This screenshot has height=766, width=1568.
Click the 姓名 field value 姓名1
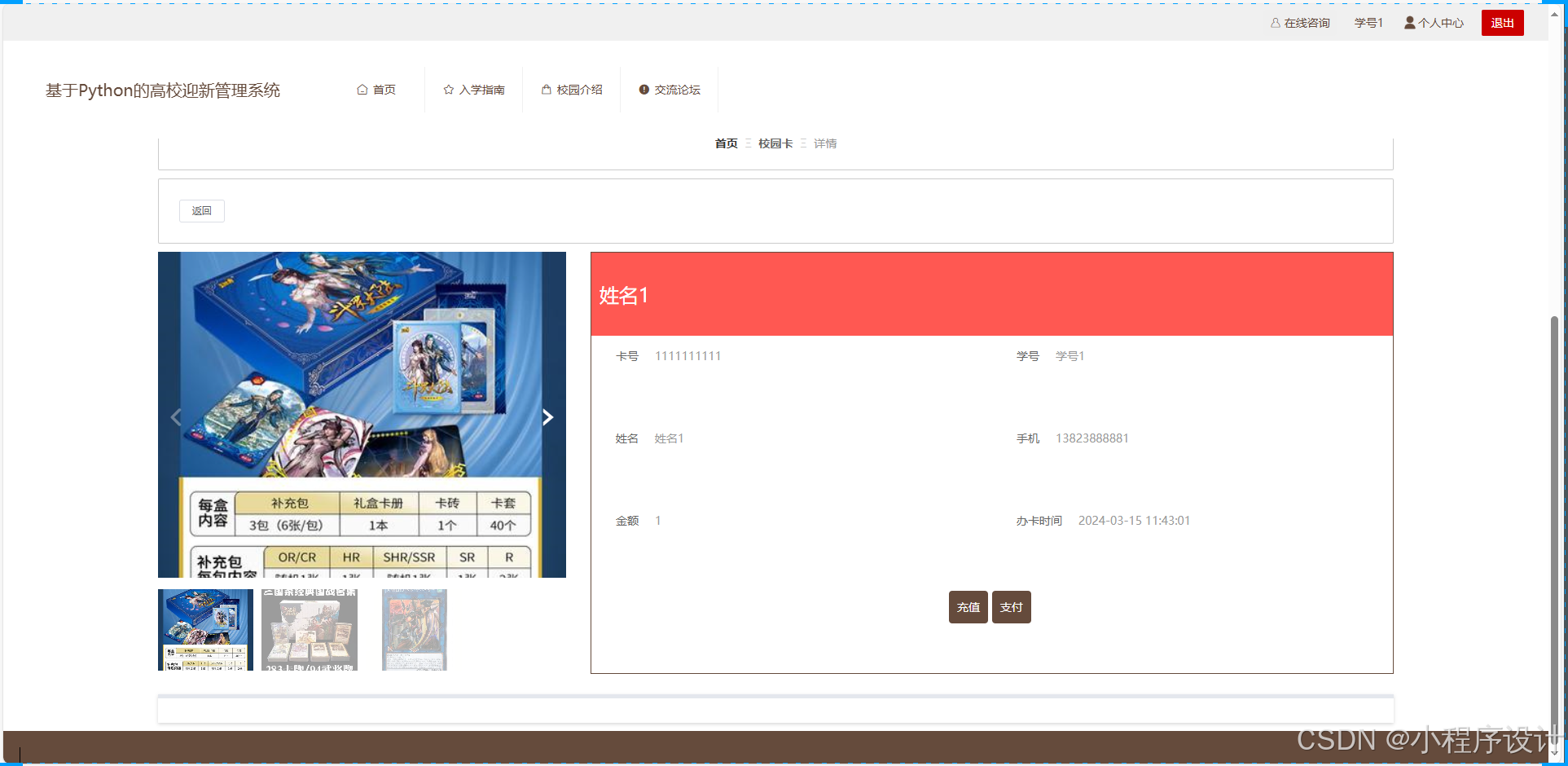pos(669,438)
